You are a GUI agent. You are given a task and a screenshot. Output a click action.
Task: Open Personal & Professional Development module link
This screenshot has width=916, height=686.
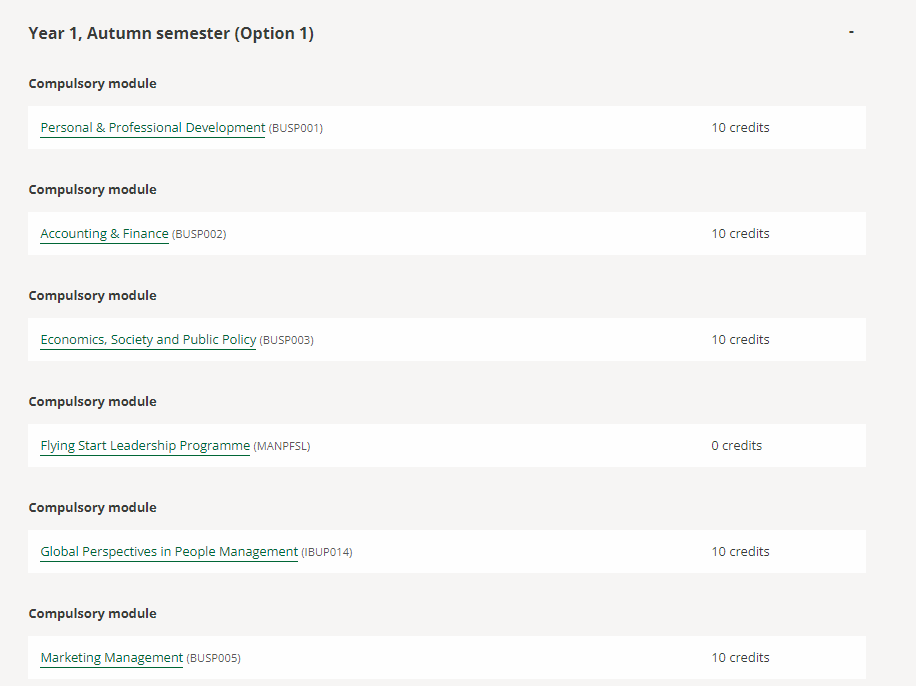[x=152, y=128]
